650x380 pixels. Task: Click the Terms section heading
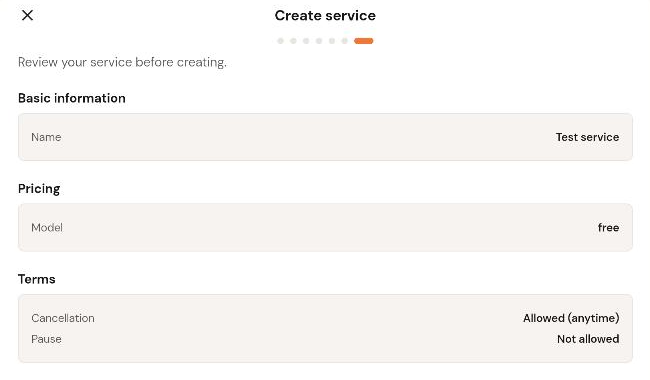(36, 279)
